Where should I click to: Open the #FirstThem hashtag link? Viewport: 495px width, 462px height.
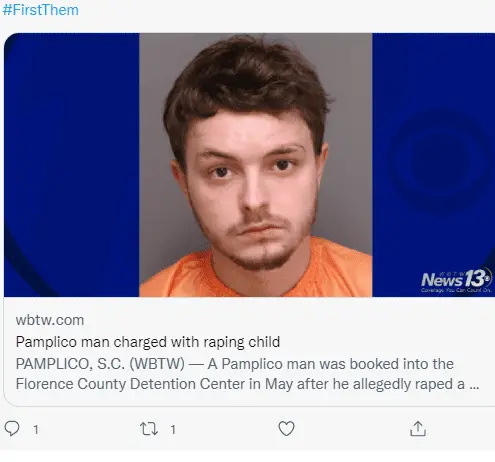40,10
